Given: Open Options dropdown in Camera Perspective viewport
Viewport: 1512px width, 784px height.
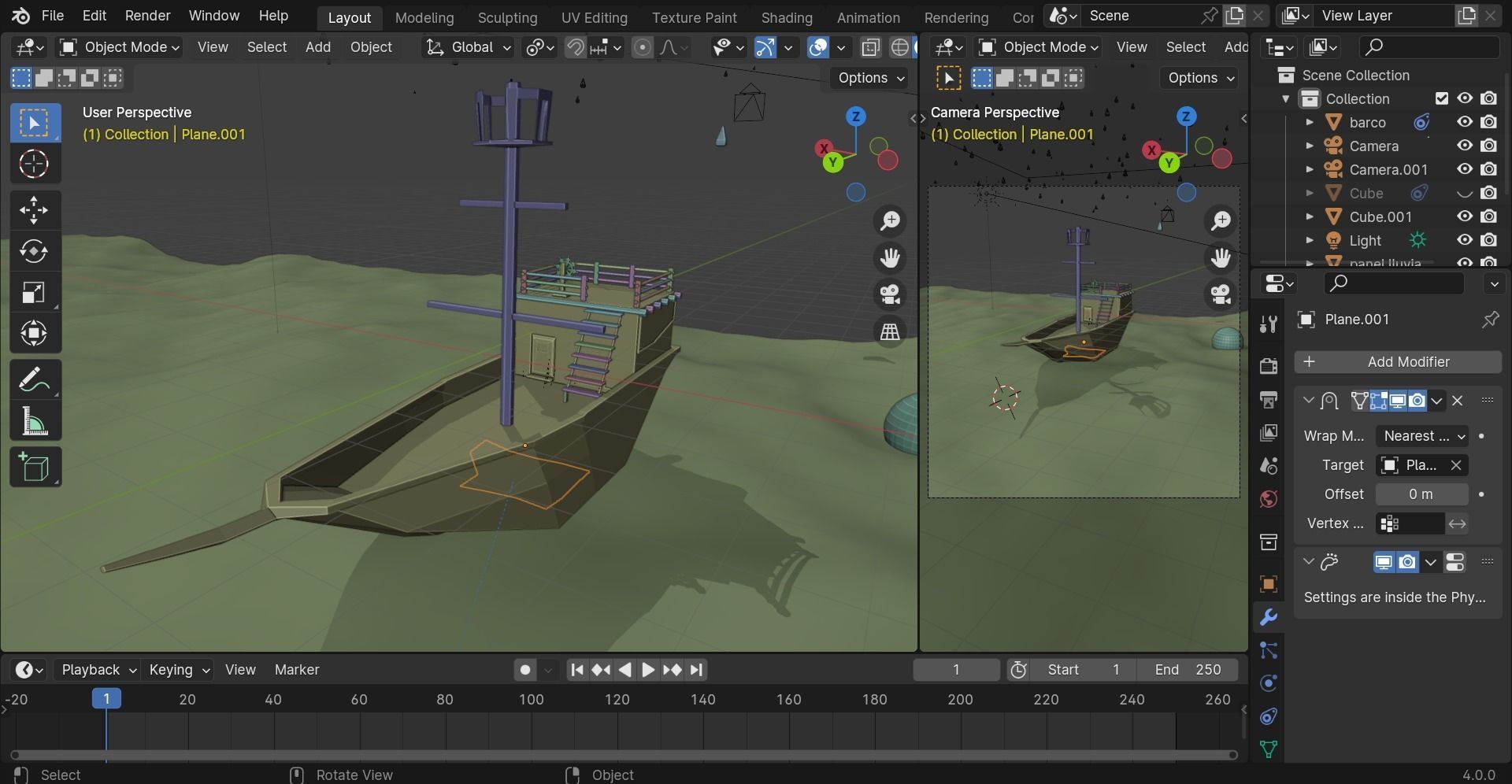Looking at the screenshot, I should click(x=1200, y=78).
